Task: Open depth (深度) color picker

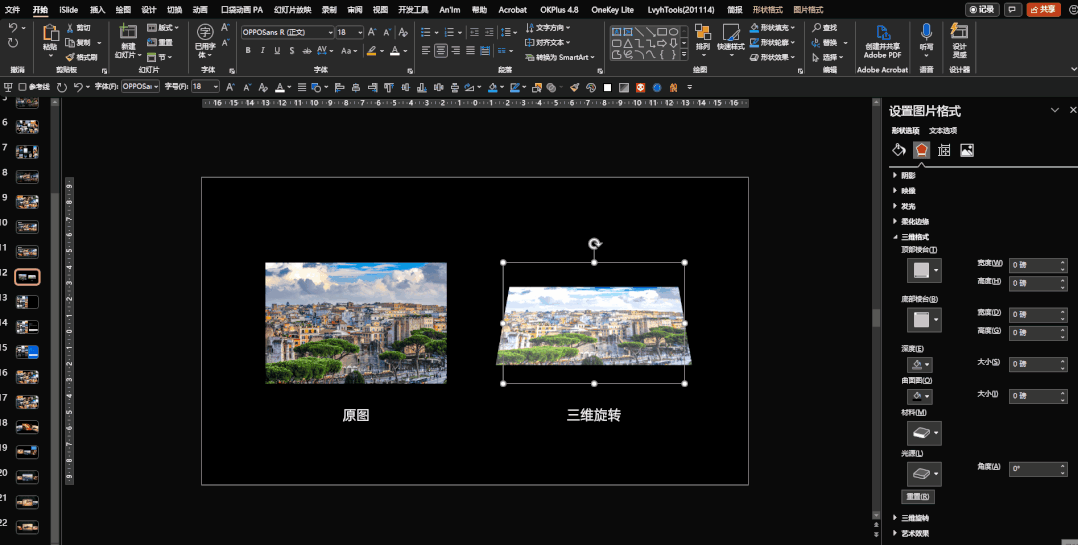Action: (x=920, y=364)
